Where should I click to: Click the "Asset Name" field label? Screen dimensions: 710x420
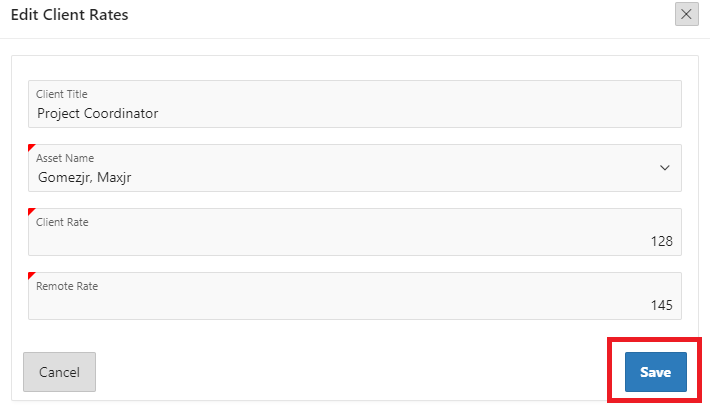[64, 158]
